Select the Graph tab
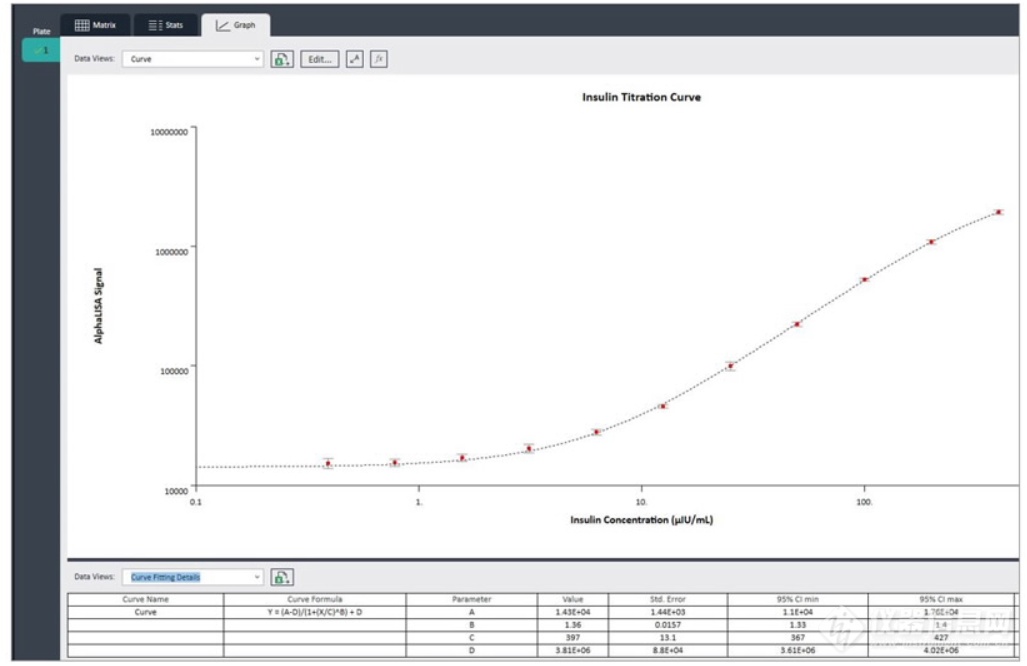The width and height of the screenshot is (1027, 666). tap(236, 25)
